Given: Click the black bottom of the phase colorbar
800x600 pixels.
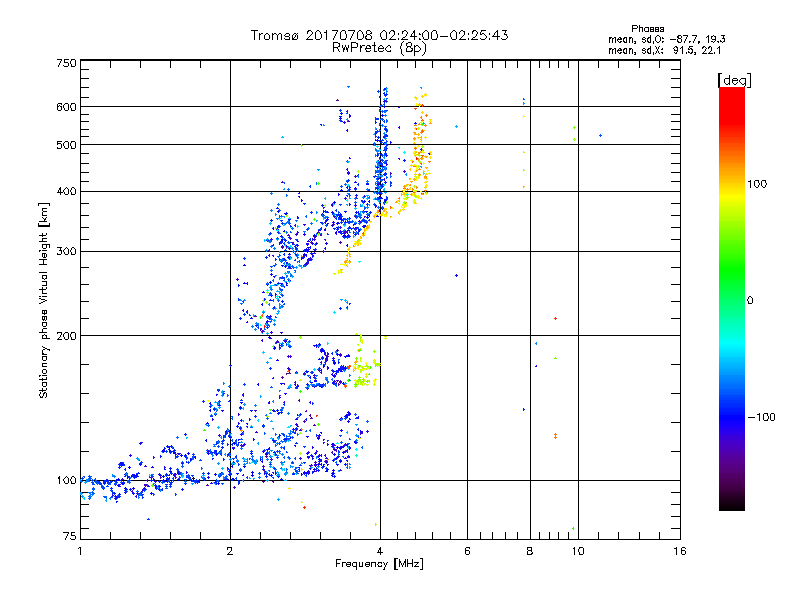Looking at the screenshot, I should coord(732,503).
